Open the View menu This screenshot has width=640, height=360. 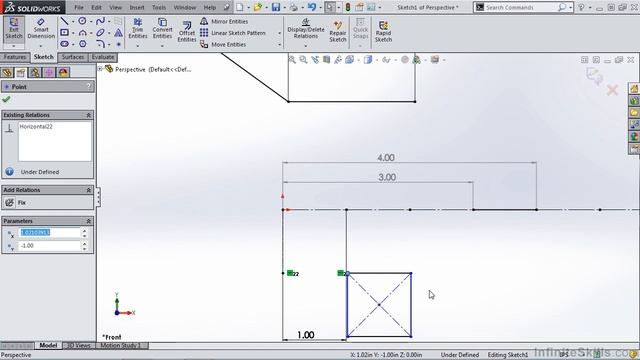coord(116,7)
